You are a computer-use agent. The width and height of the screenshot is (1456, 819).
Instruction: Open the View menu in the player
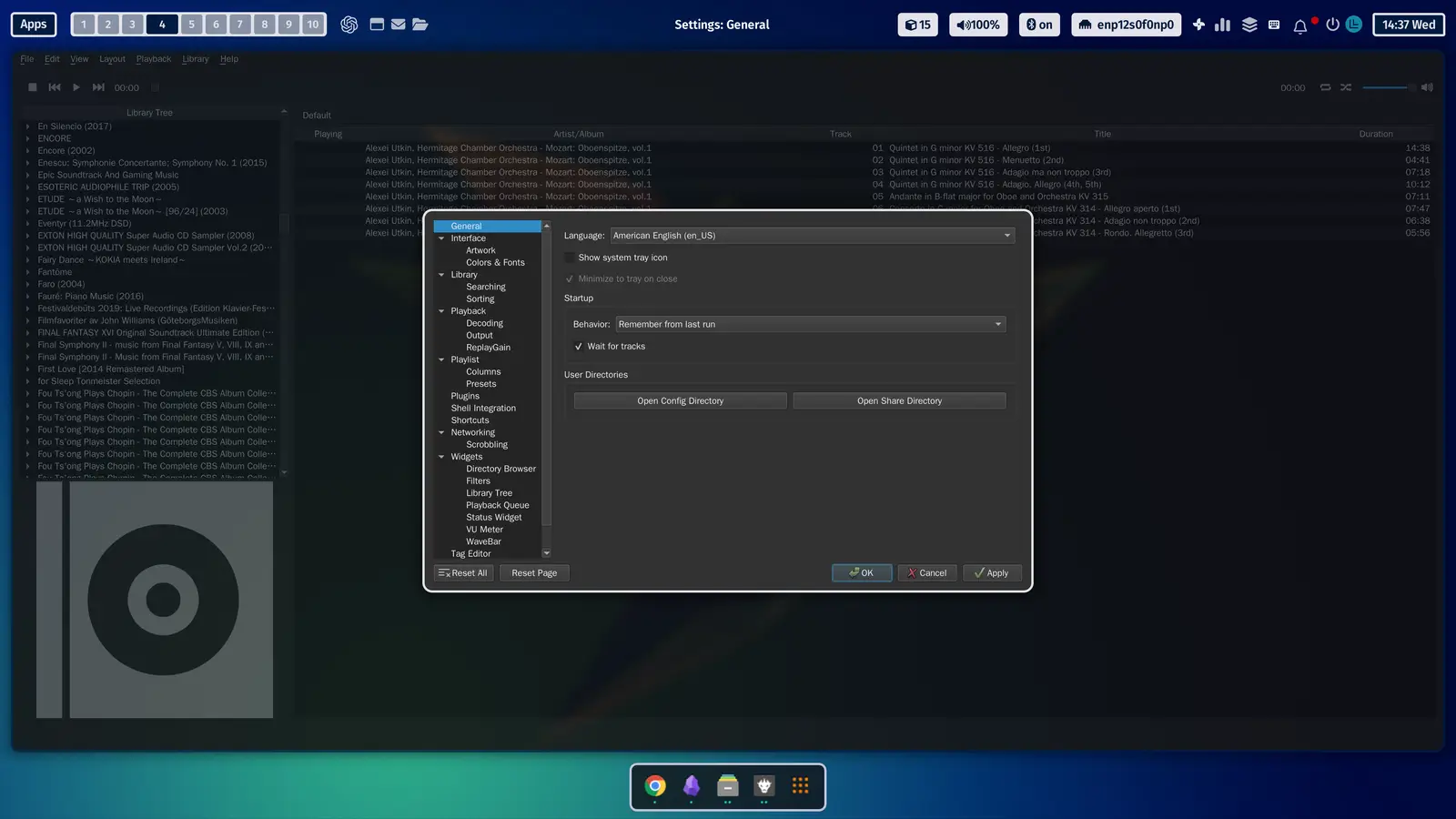[79, 59]
